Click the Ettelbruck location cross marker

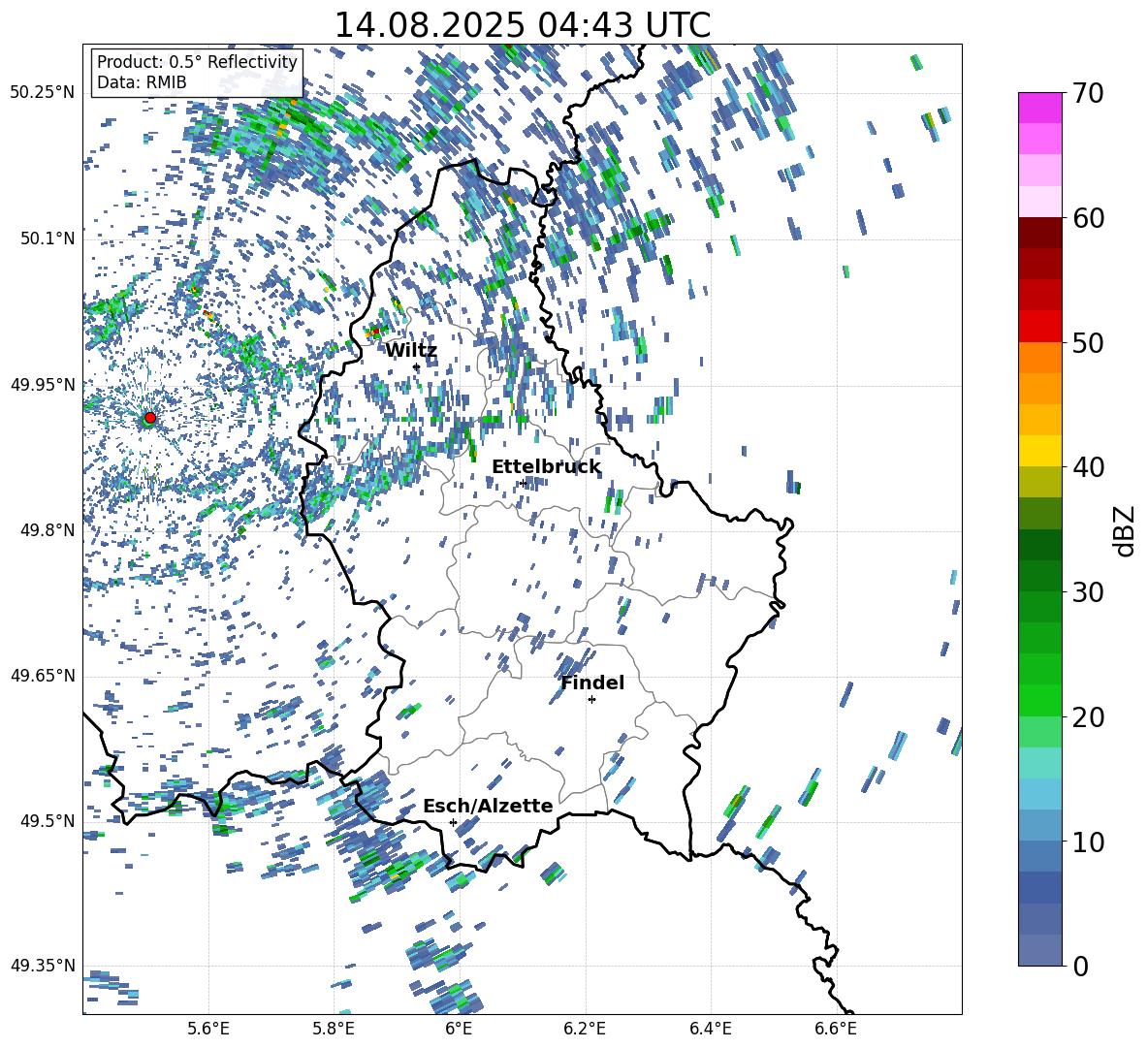click(x=522, y=483)
